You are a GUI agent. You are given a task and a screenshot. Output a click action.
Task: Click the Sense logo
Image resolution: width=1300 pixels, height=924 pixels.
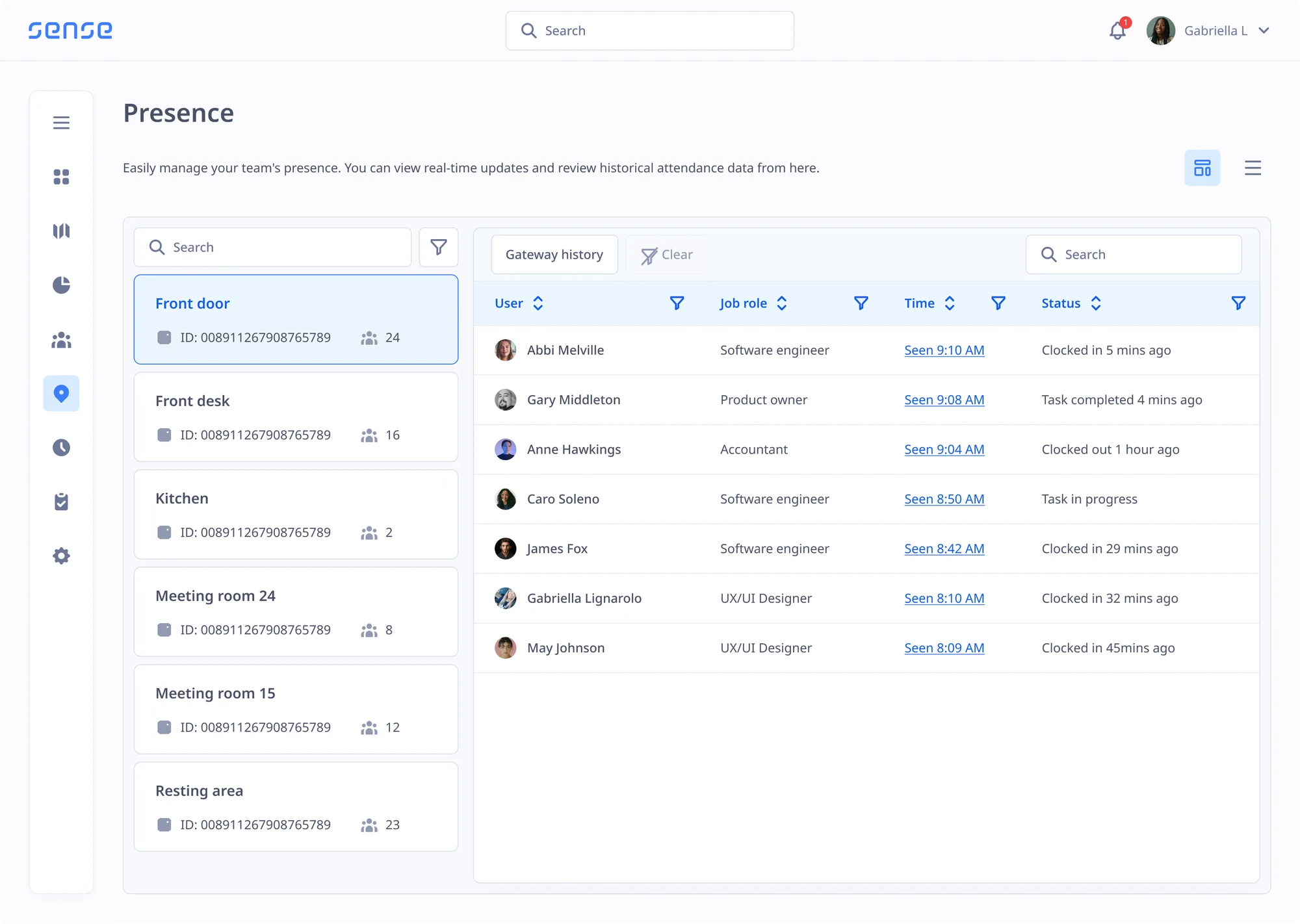(x=70, y=30)
